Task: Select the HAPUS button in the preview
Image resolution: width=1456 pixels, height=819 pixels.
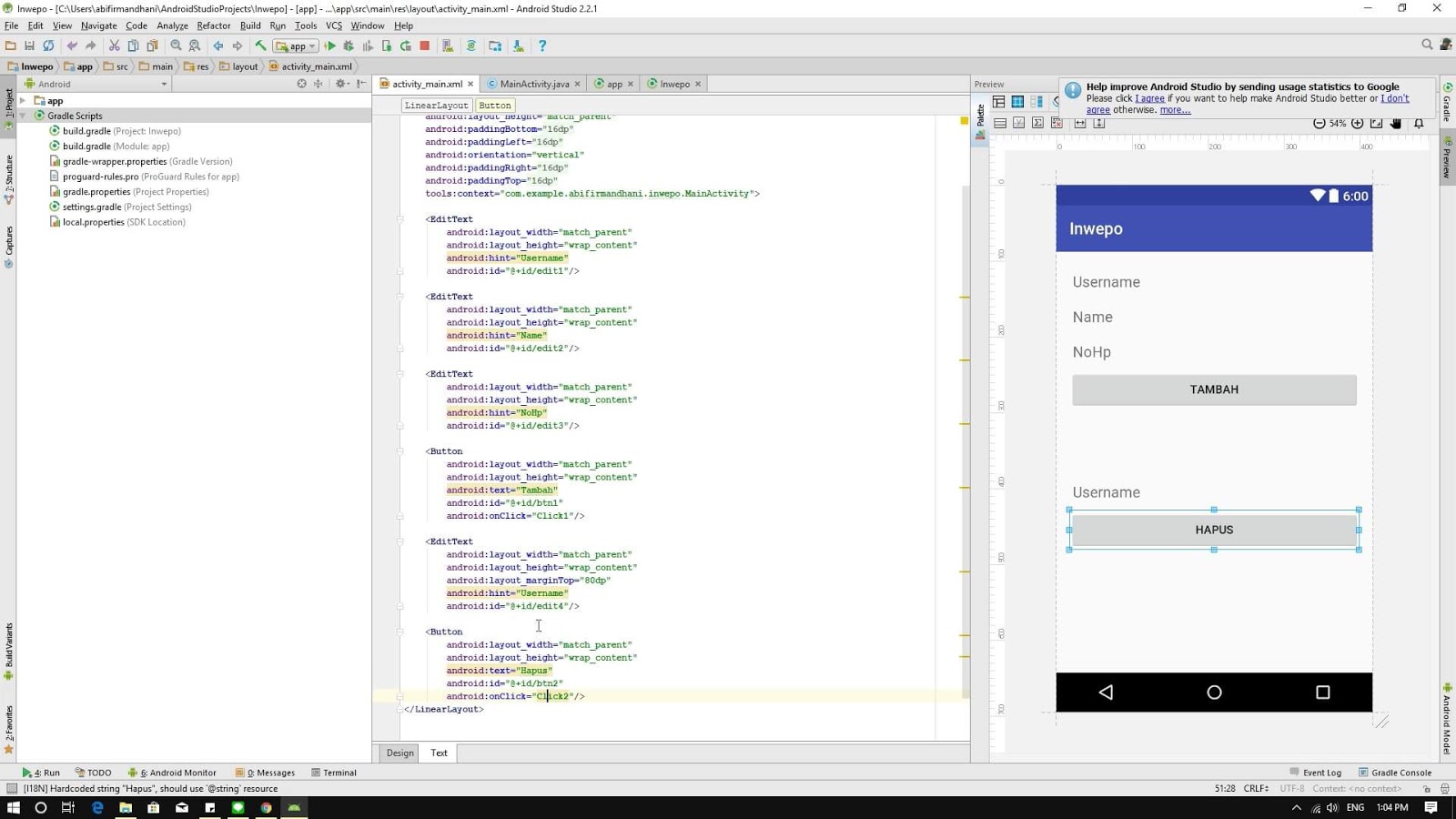Action: 1214,530
